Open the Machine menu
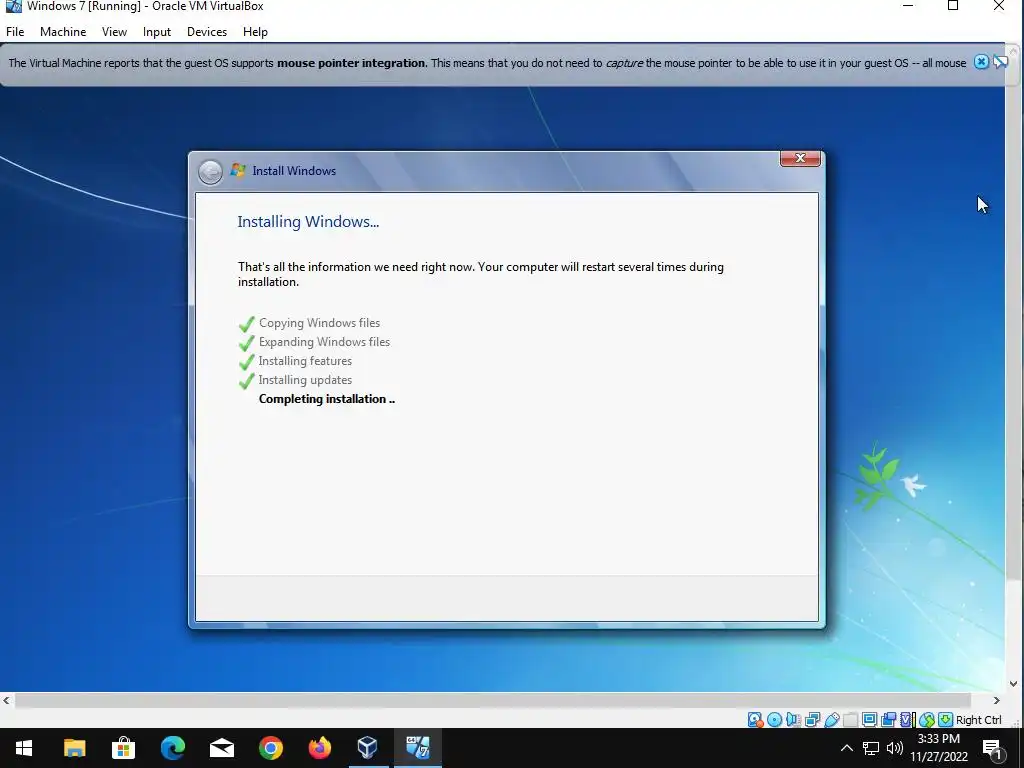Screen dimensions: 1024x768 63,32
